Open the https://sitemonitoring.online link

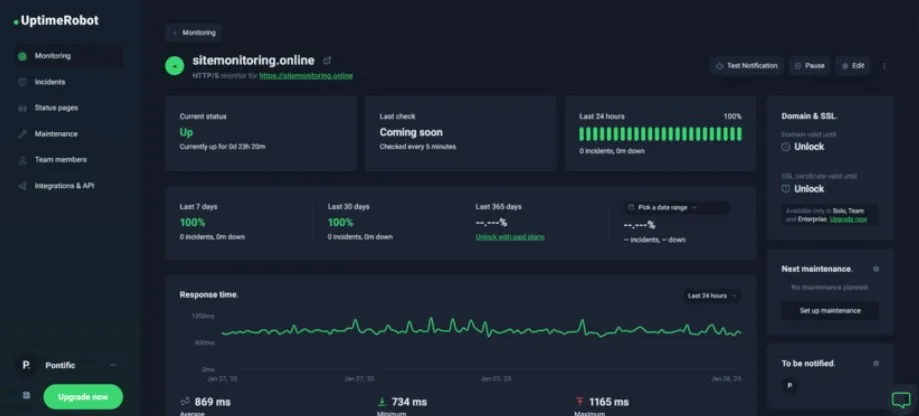click(x=306, y=76)
